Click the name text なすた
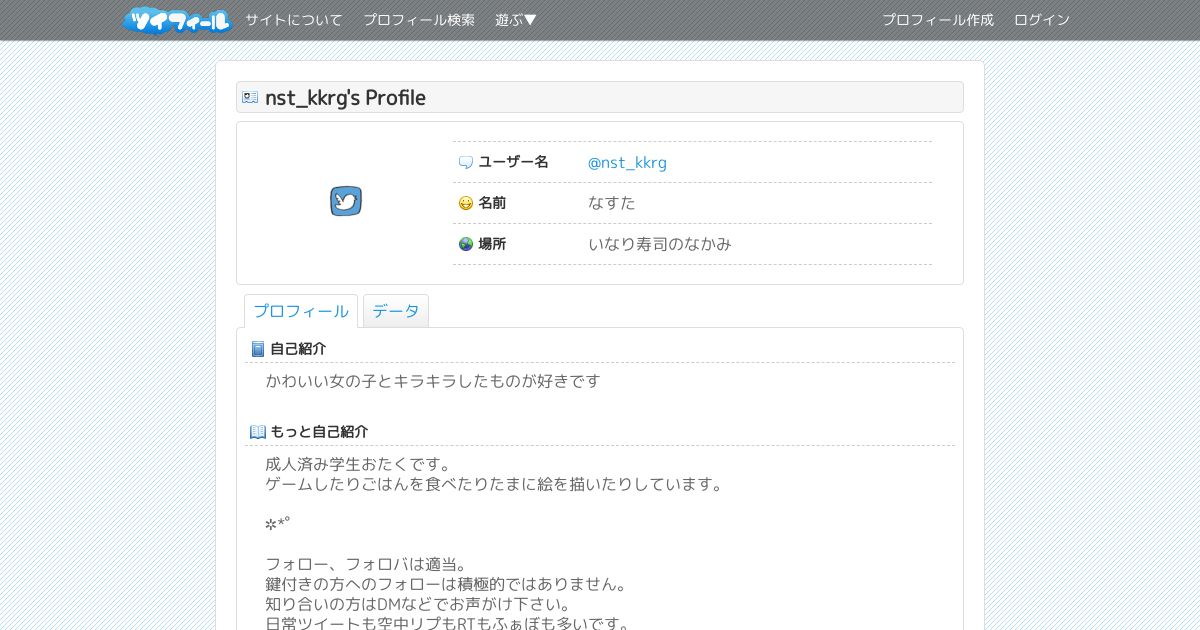Screen dimensions: 1200x630 pyautogui.click(x=612, y=203)
